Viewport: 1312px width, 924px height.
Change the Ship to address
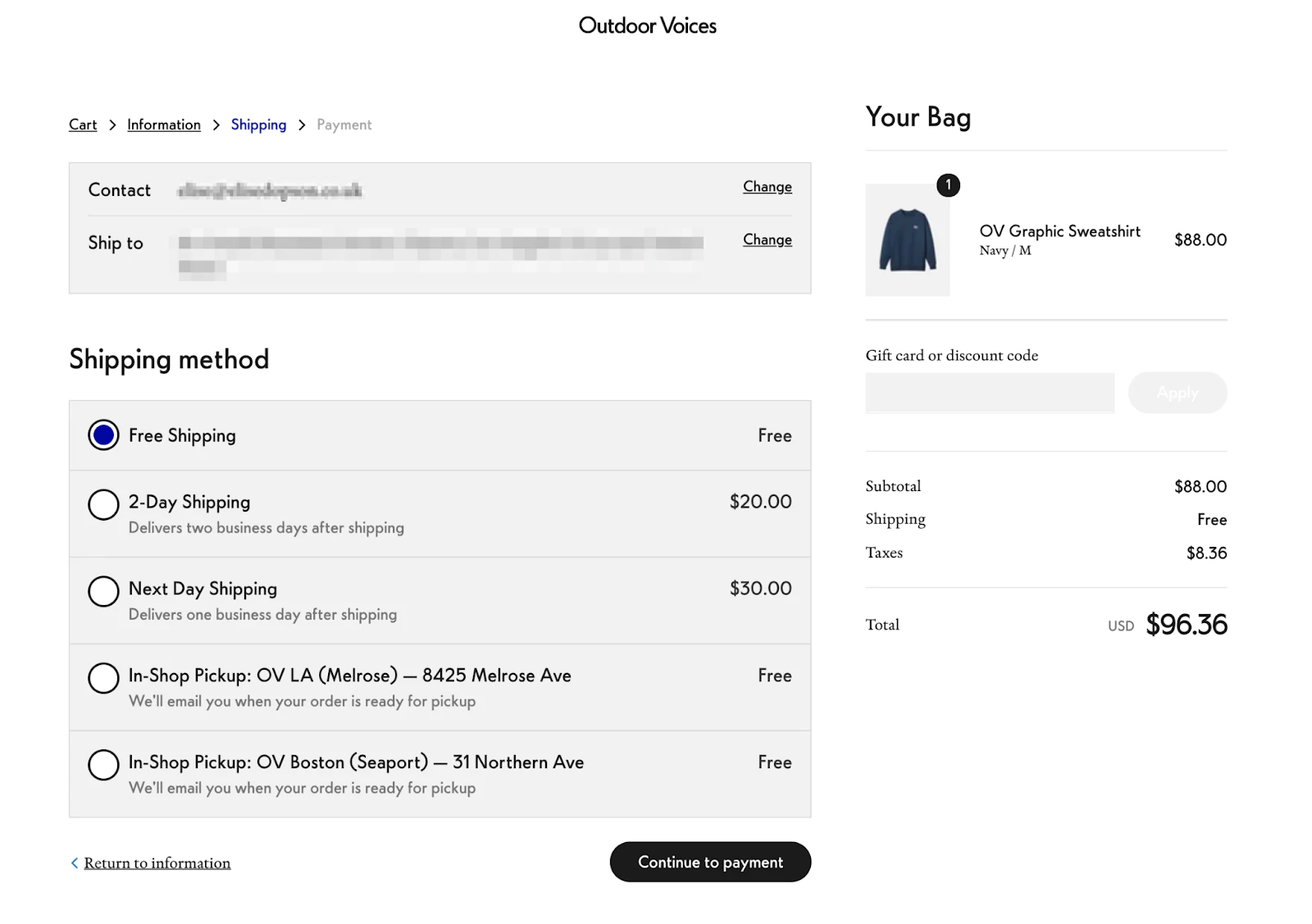coord(767,240)
